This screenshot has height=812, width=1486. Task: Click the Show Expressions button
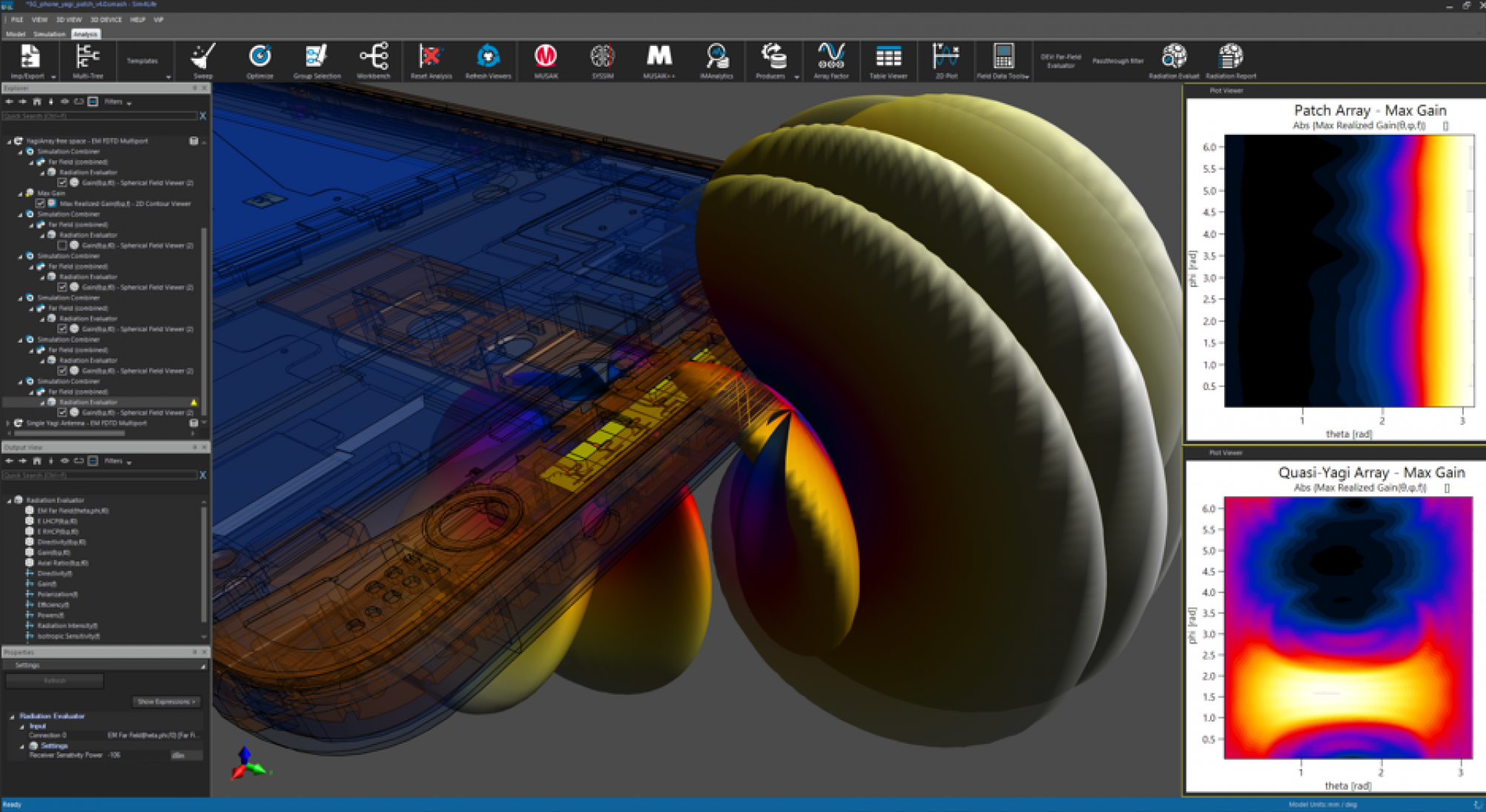pos(165,702)
